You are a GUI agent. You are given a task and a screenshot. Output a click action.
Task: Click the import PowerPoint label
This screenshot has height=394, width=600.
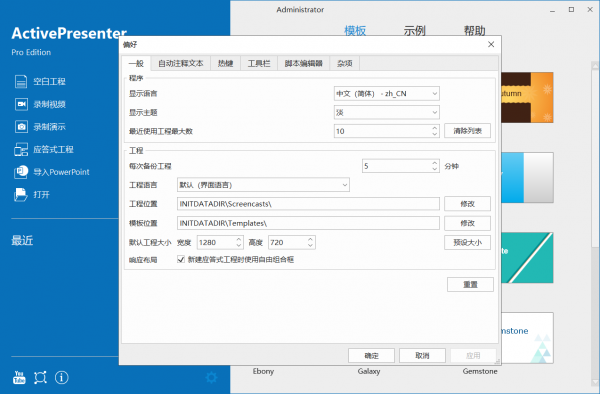pos(61,172)
